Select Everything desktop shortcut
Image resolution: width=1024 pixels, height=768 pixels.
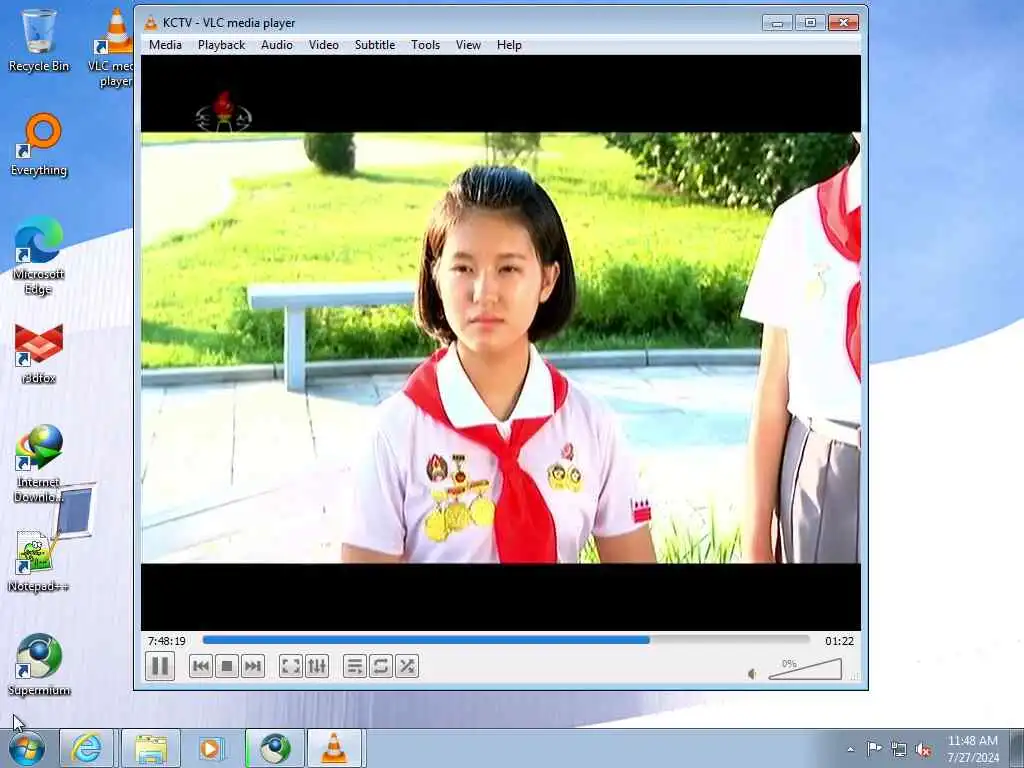(39, 145)
